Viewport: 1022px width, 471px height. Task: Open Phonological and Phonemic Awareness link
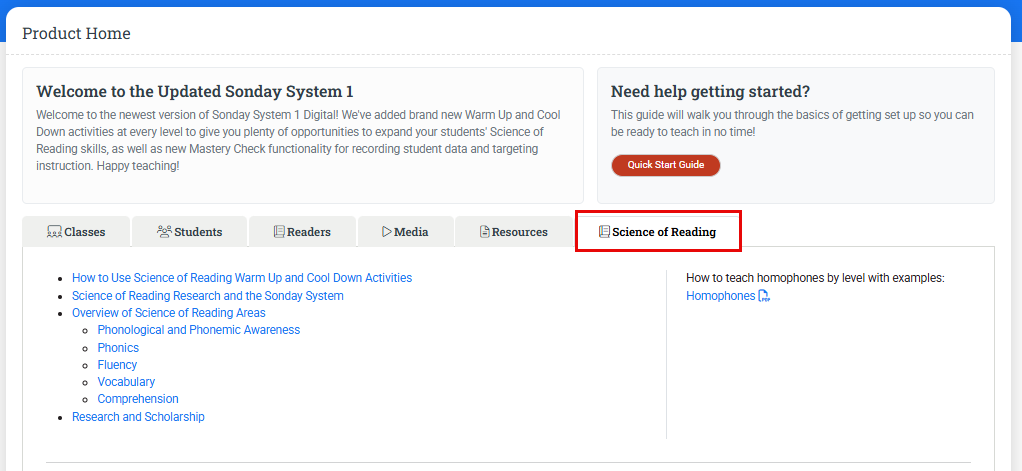(199, 330)
